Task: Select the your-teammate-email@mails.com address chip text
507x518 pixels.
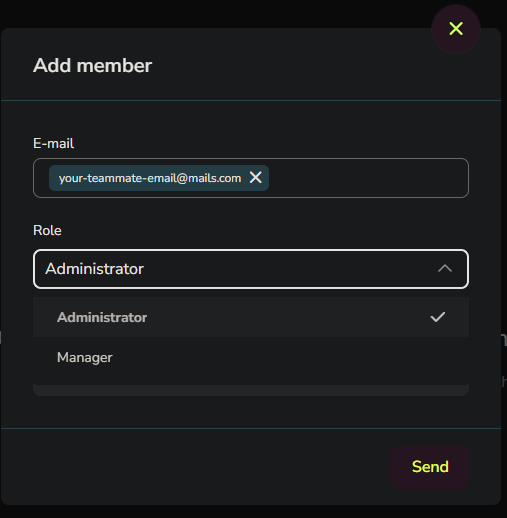Action: (150, 178)
